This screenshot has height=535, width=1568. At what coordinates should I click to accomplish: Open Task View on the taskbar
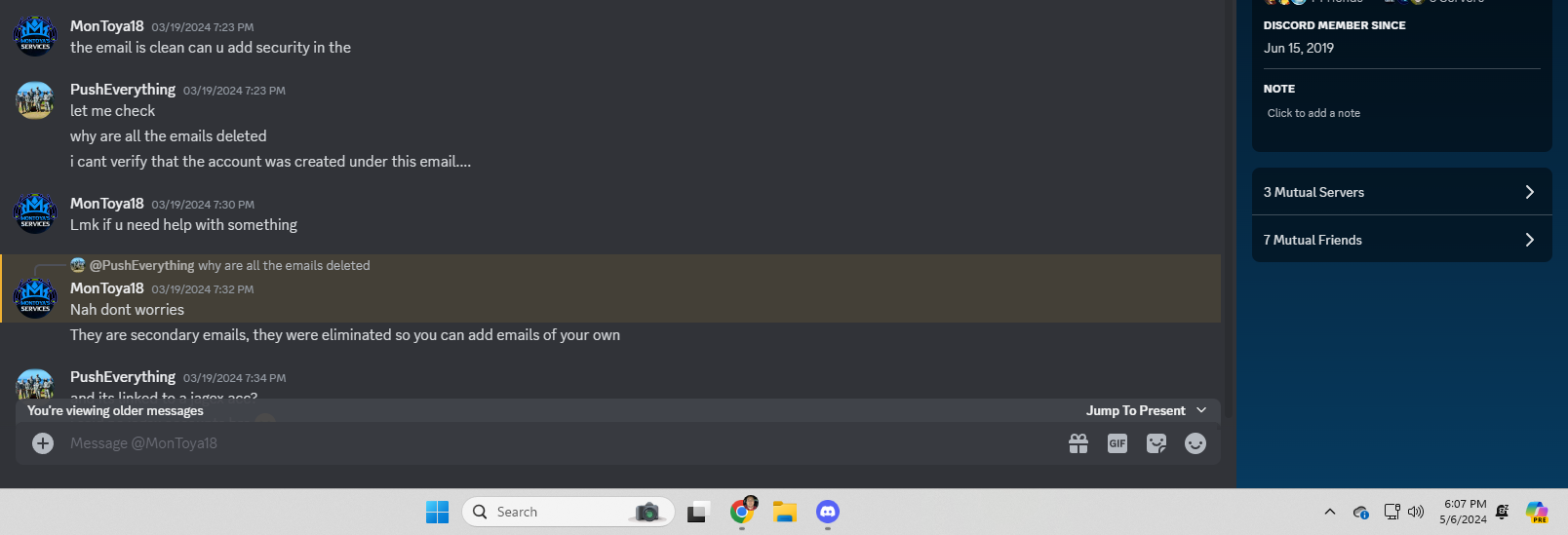tap(697, 512)
